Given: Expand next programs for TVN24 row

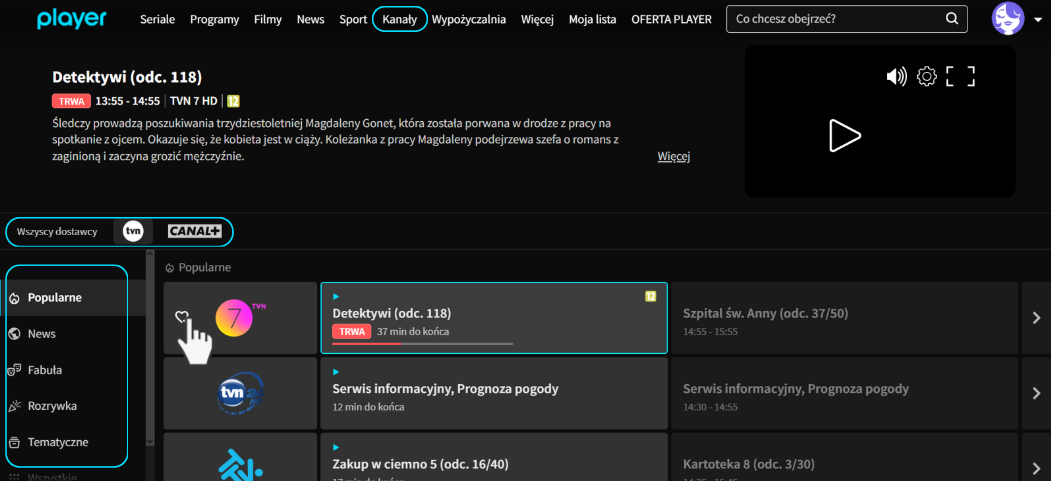Looking at the screenshot, I should pos(1035,393).
